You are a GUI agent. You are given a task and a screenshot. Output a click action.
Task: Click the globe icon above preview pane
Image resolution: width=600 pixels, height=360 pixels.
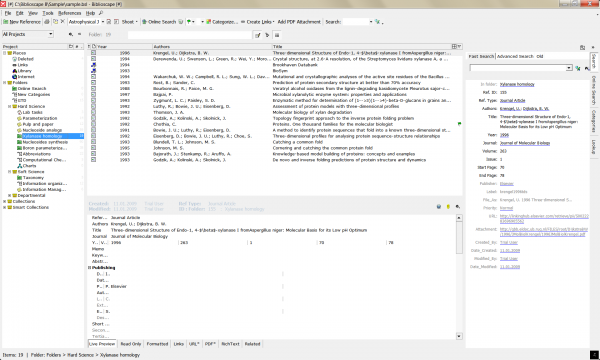click(x=439, y=207)
